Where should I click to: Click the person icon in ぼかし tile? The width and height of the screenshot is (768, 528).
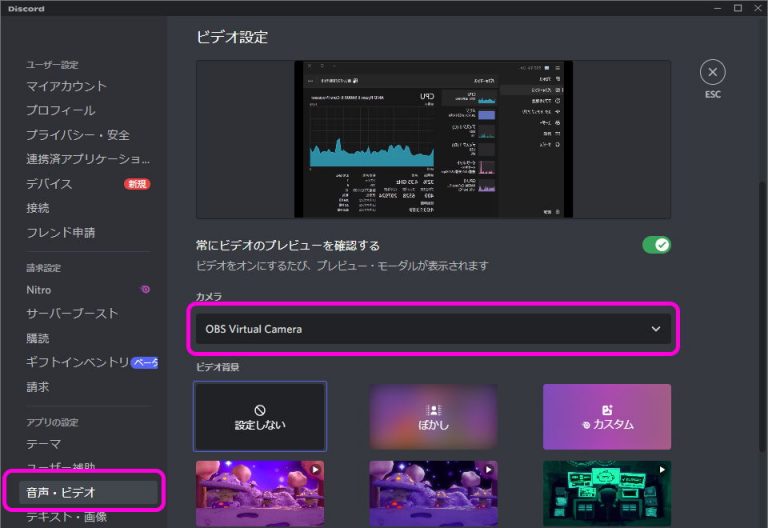[x=433, y=410]
